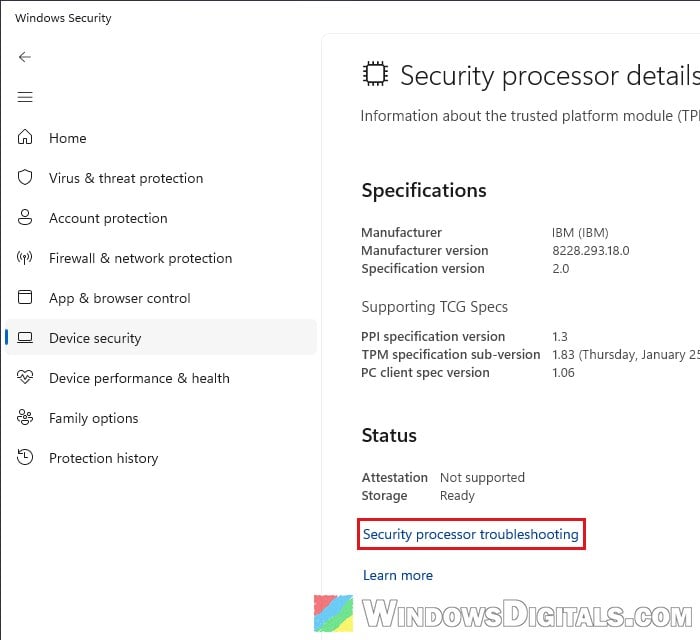
Task: Click the security processor chip icon
Action: pos(375,74)
